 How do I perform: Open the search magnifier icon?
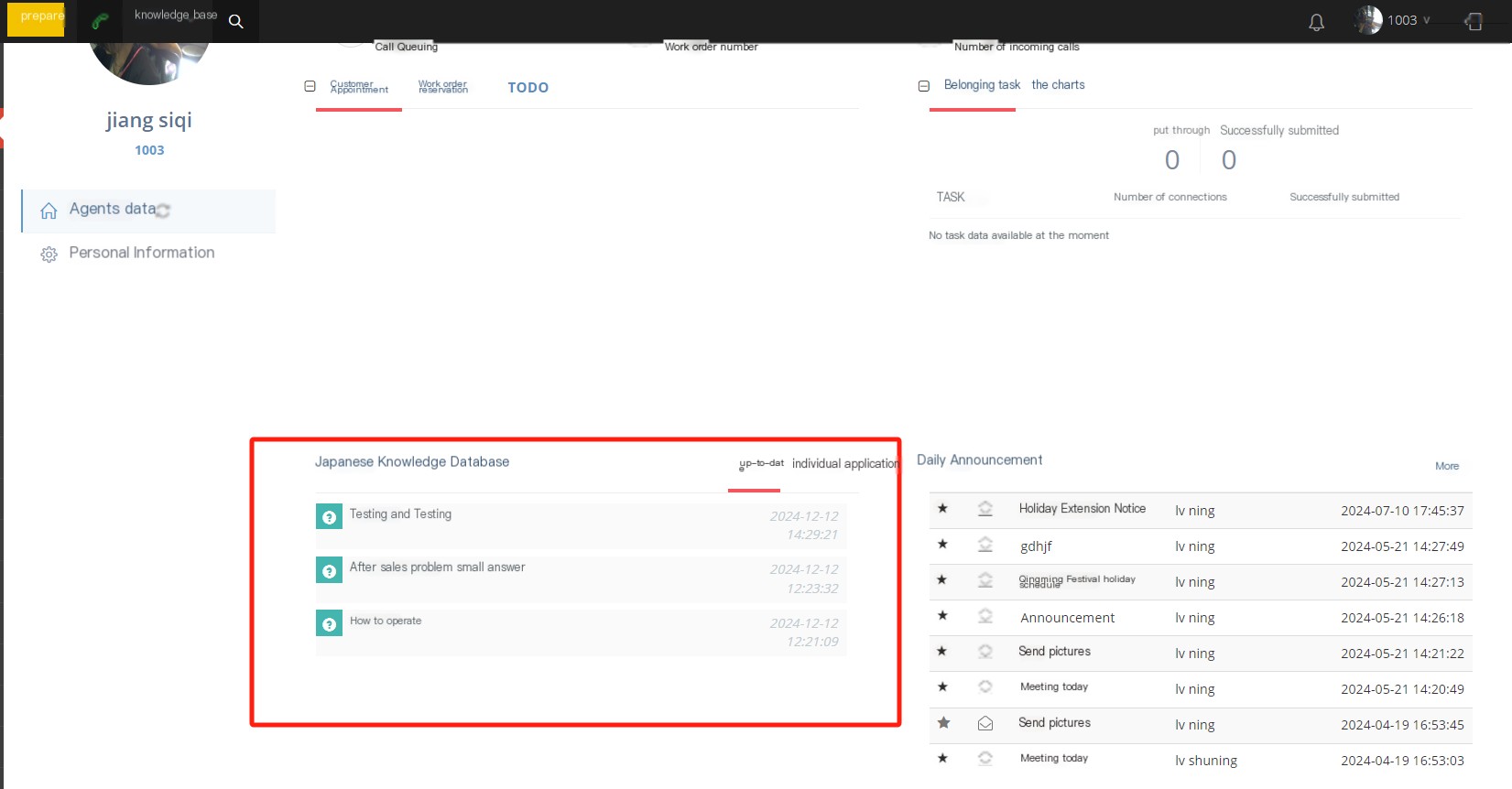[x=235, y=21]
